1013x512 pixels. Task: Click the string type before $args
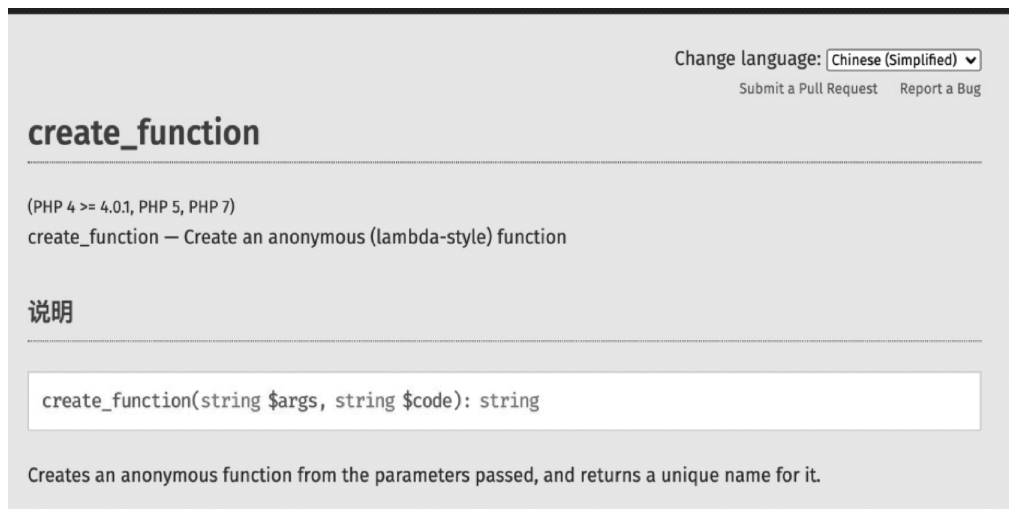coord(231,401)
